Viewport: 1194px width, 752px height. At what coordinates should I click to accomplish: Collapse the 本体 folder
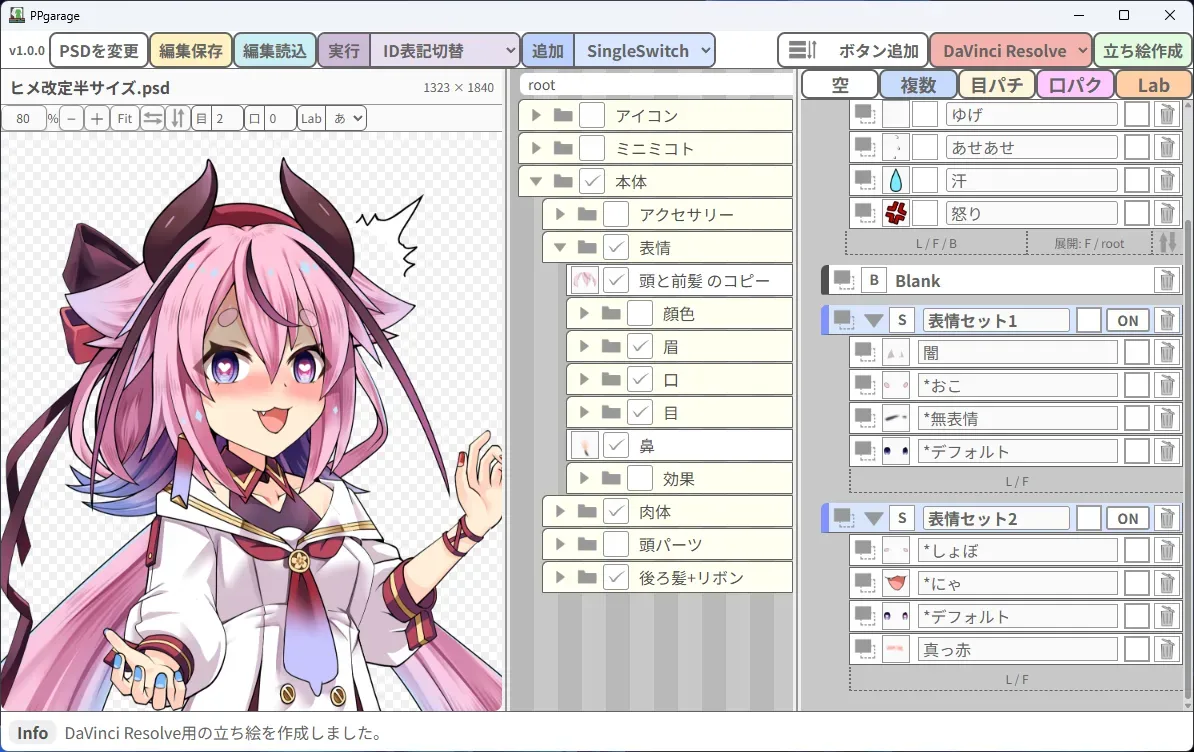(536, 181)
